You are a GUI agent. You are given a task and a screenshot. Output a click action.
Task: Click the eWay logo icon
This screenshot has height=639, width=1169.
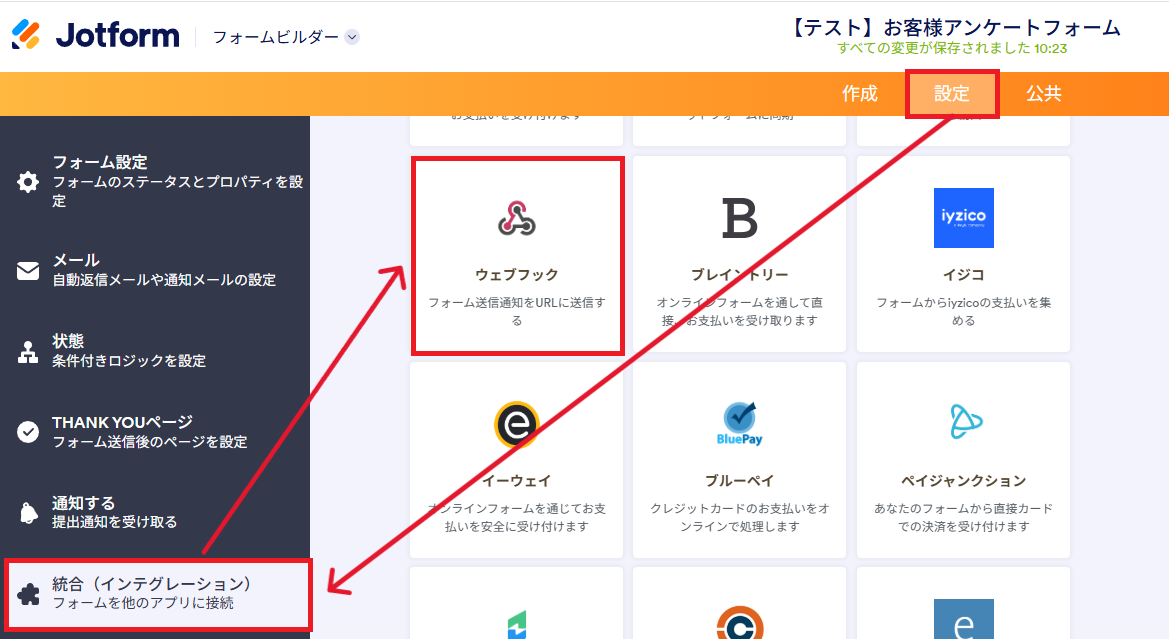[517, 424]
